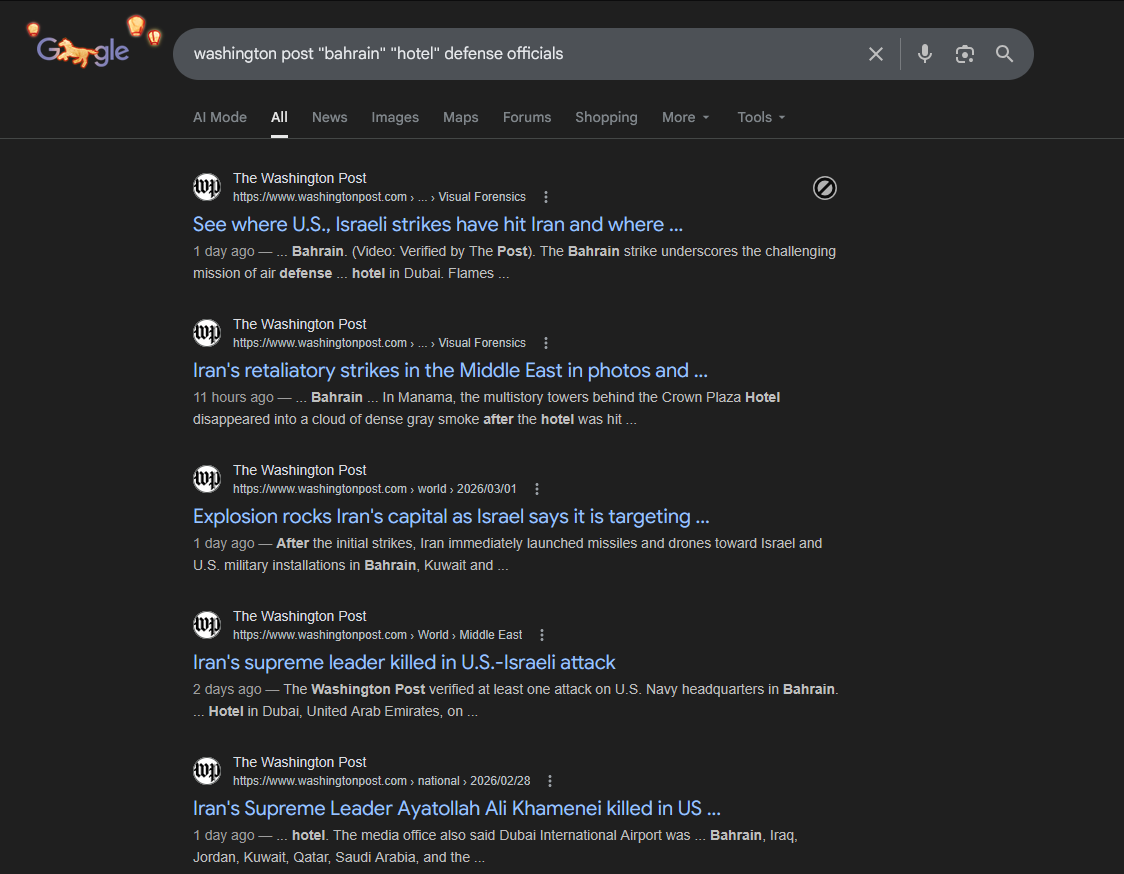Select the All results tab

pos(279,117)
